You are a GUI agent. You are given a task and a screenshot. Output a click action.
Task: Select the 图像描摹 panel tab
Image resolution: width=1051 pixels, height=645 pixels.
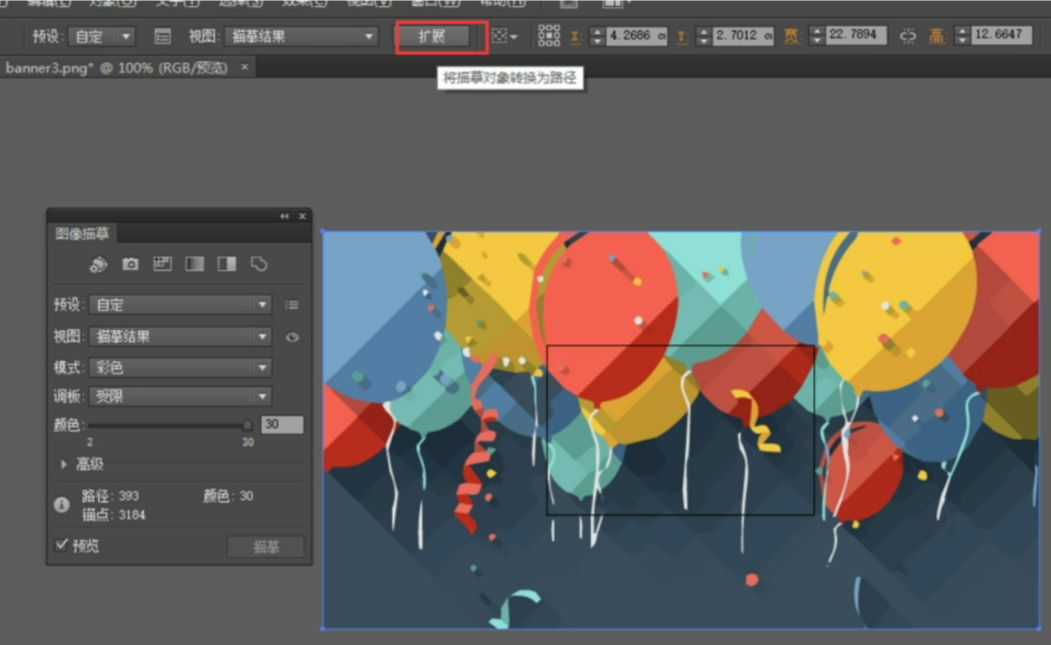click(82, 233)
